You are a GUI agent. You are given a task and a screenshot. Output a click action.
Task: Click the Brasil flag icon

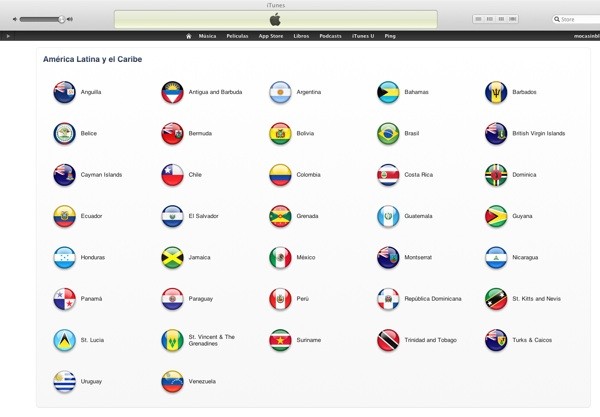point(388,134)
